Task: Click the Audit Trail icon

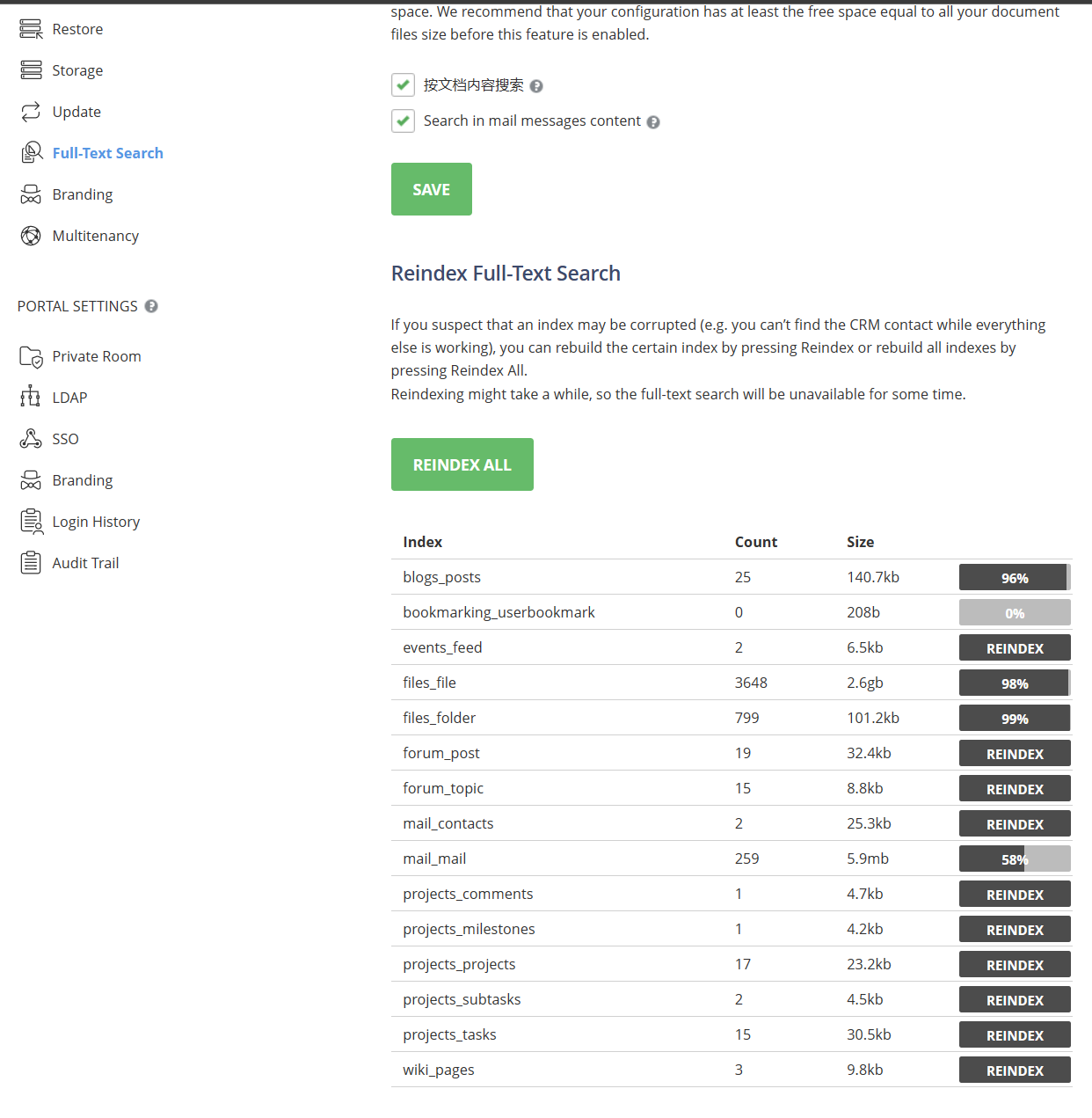Action: (x=30, y=562)
